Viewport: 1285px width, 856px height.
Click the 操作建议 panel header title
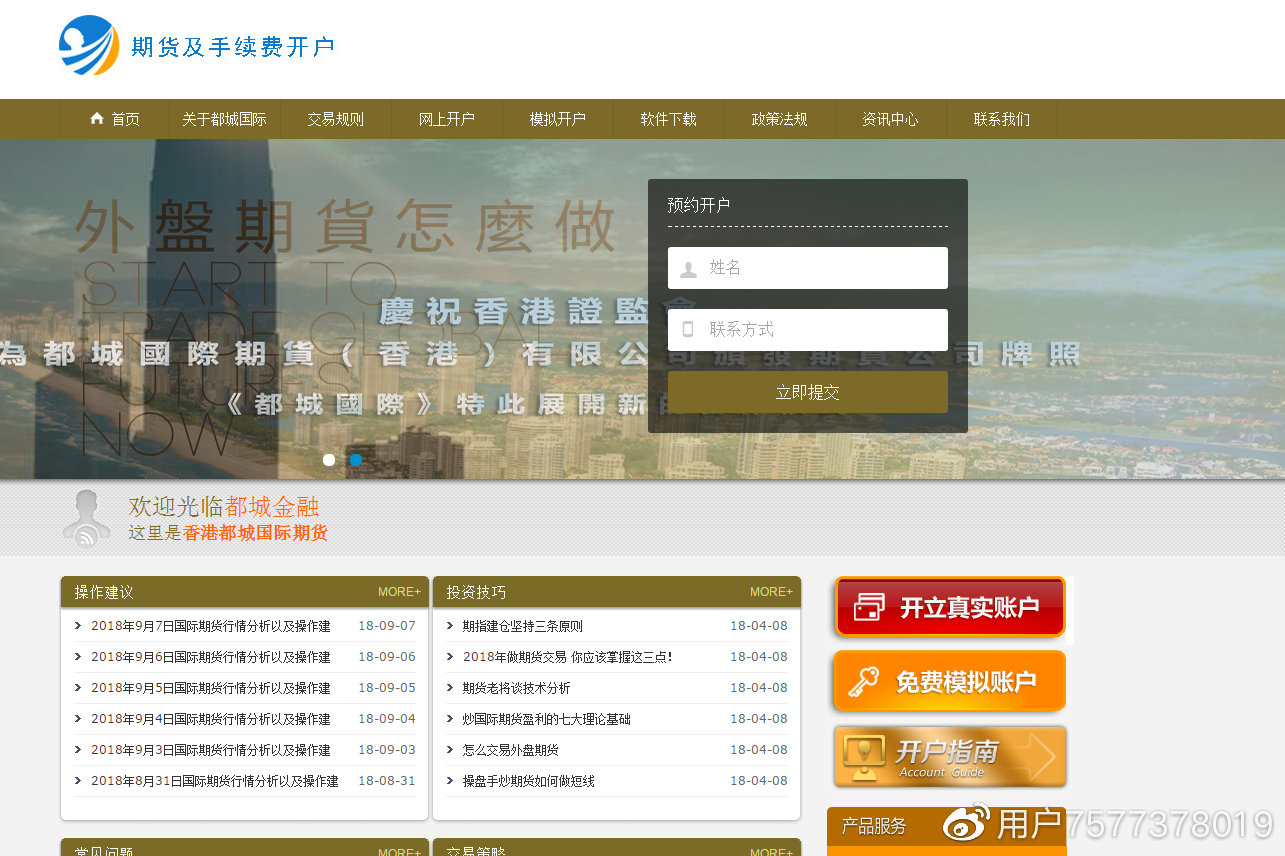click(104, 592)
